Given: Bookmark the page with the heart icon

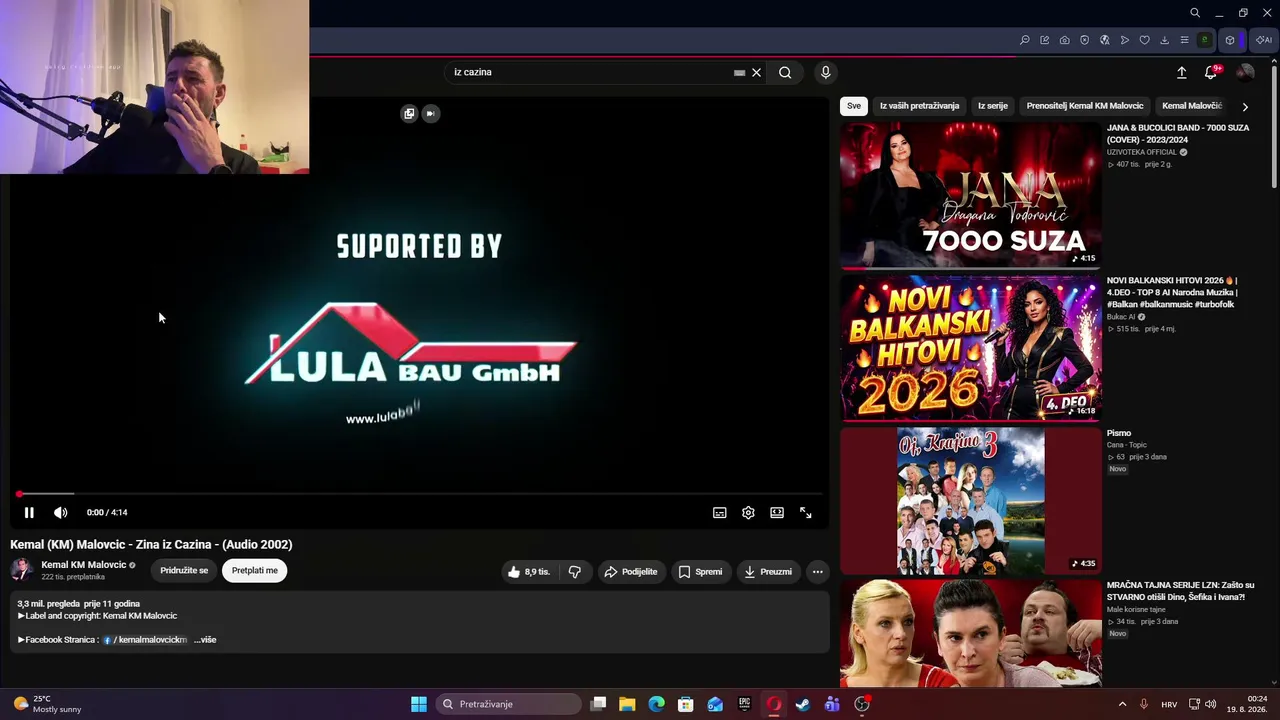Looking at the screenshot, I should 1145,40.
